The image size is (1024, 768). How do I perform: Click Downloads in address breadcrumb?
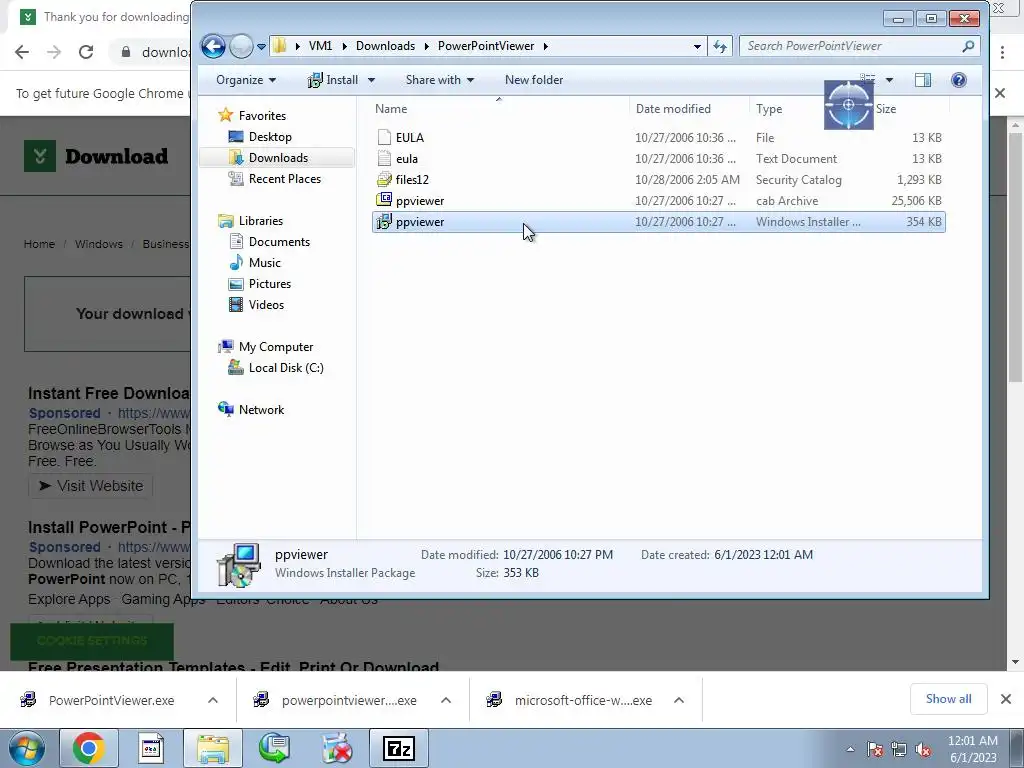385,46
